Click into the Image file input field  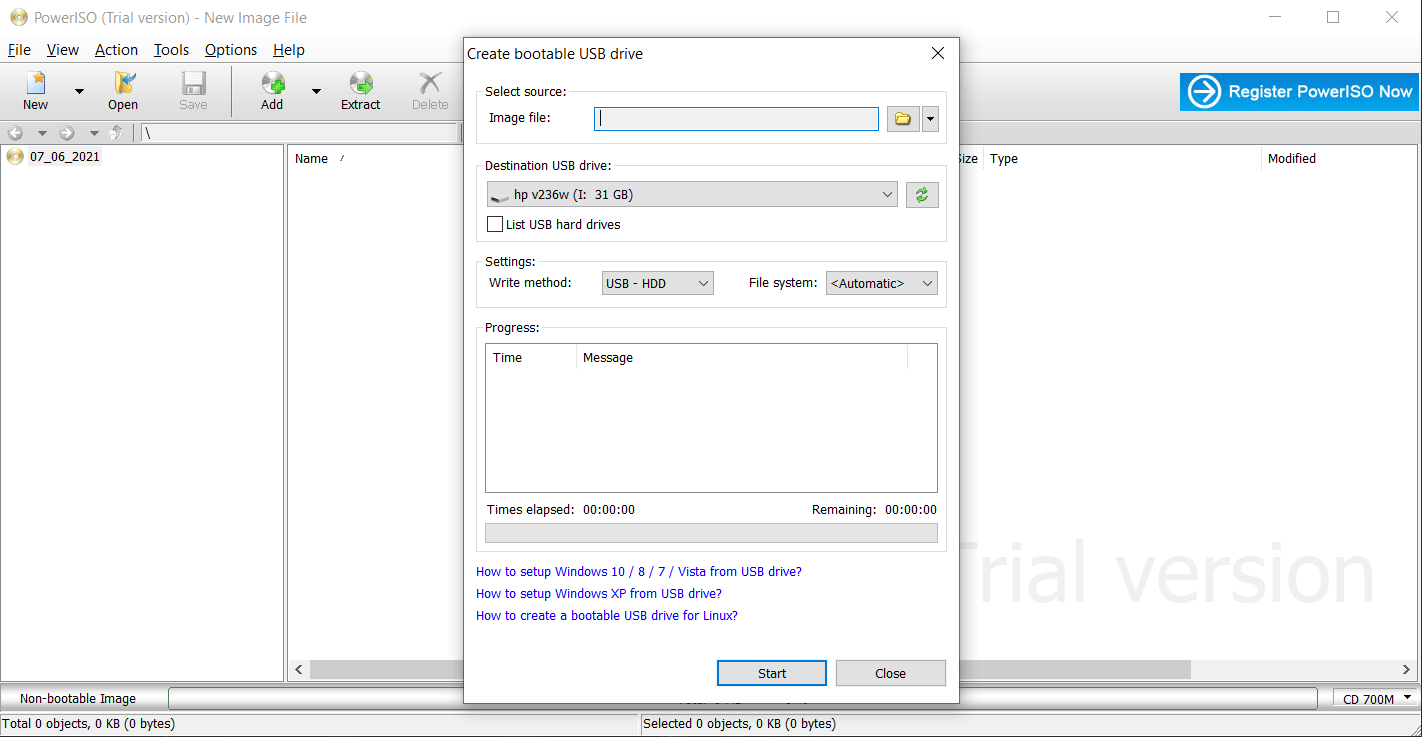click(736, 119)
